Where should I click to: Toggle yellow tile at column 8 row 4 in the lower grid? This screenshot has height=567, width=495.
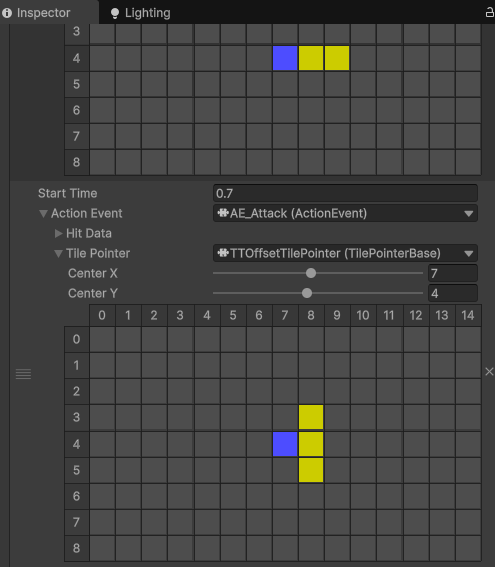(x=311, y=444)
